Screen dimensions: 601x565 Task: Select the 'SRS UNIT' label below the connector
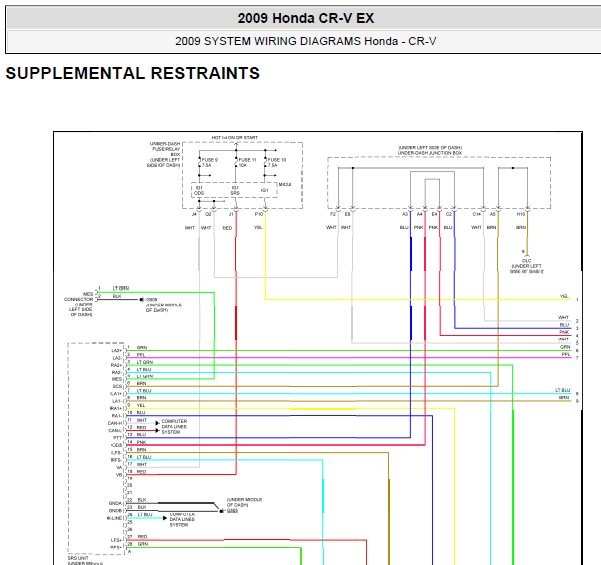78,558
